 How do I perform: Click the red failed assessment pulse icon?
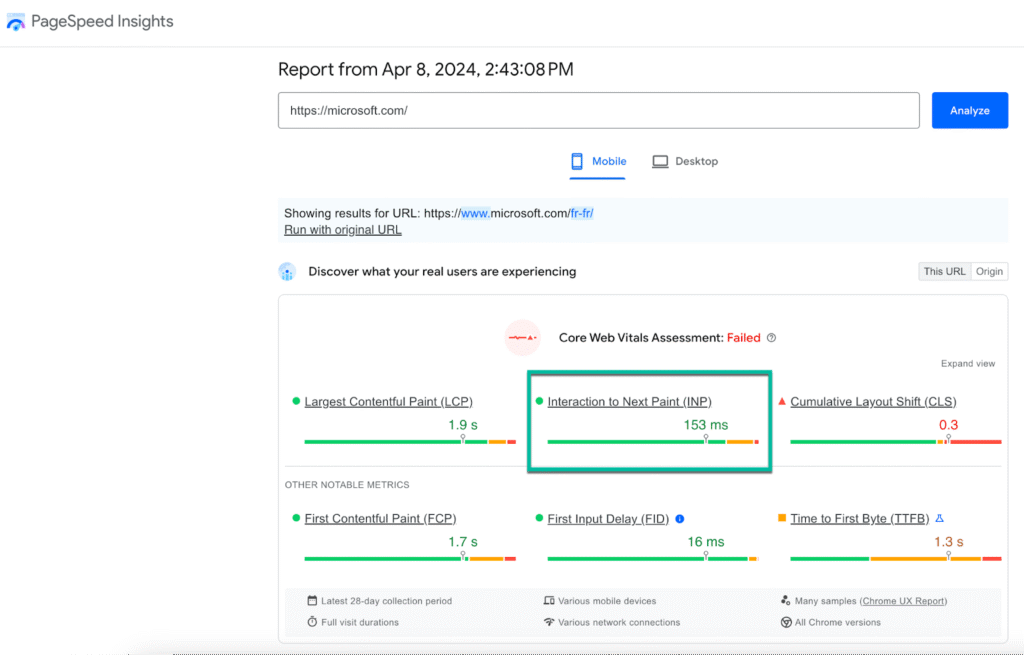[522, 338]
